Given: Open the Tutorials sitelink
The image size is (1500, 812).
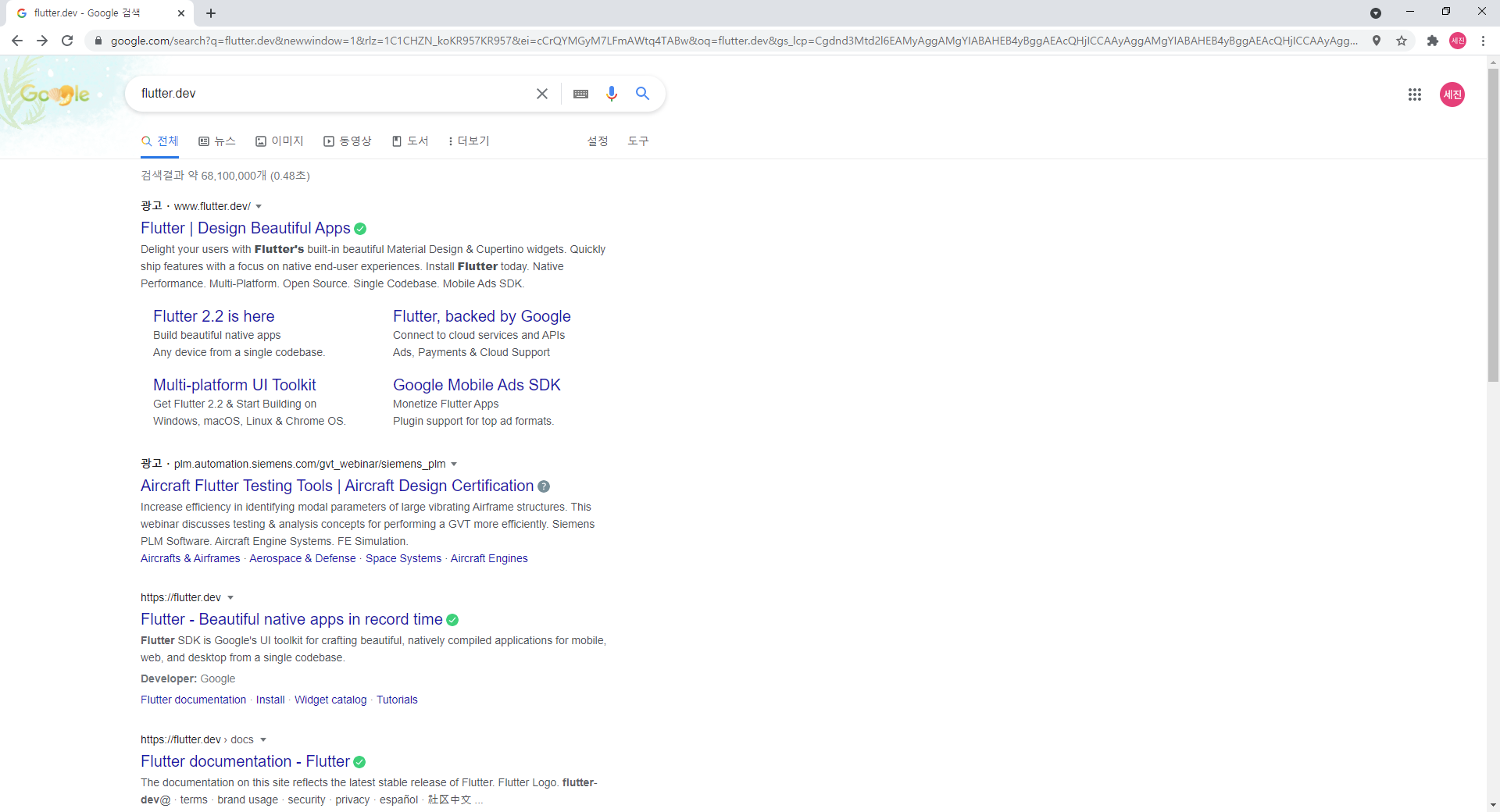Looking at the screenshot, I should [397, 700].
